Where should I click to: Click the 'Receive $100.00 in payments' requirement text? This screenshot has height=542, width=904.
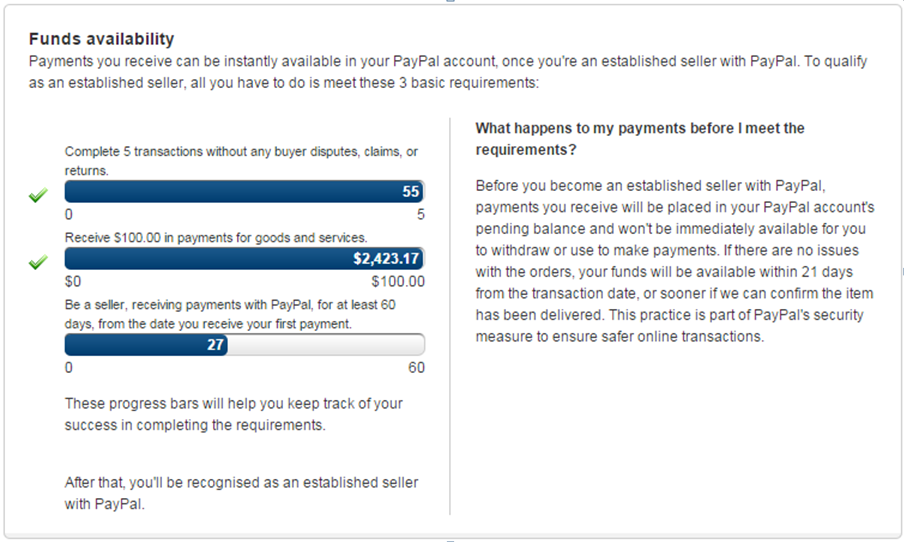pos(216,238)
